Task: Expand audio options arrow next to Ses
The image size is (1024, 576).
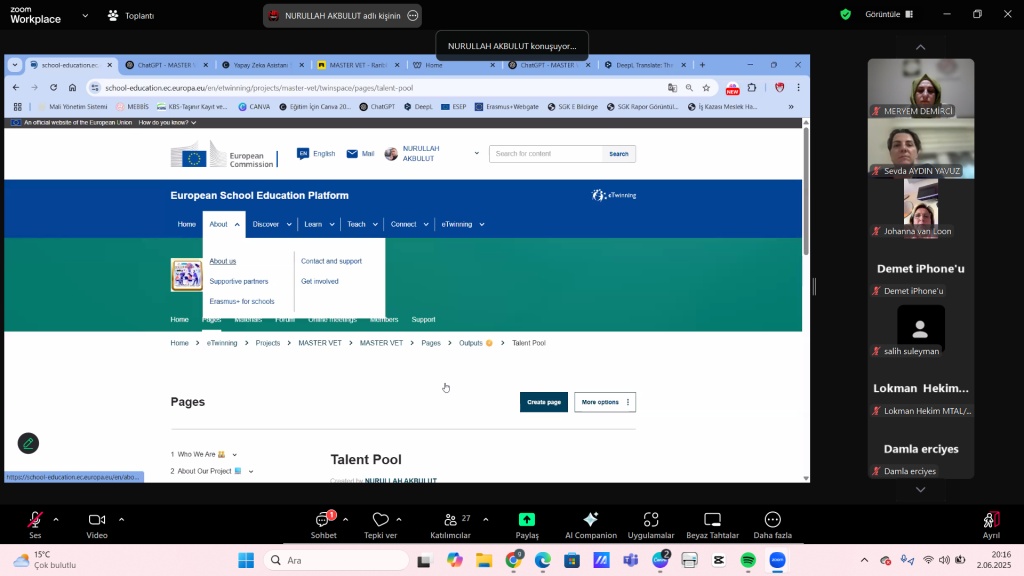Action: pos(56,519)
